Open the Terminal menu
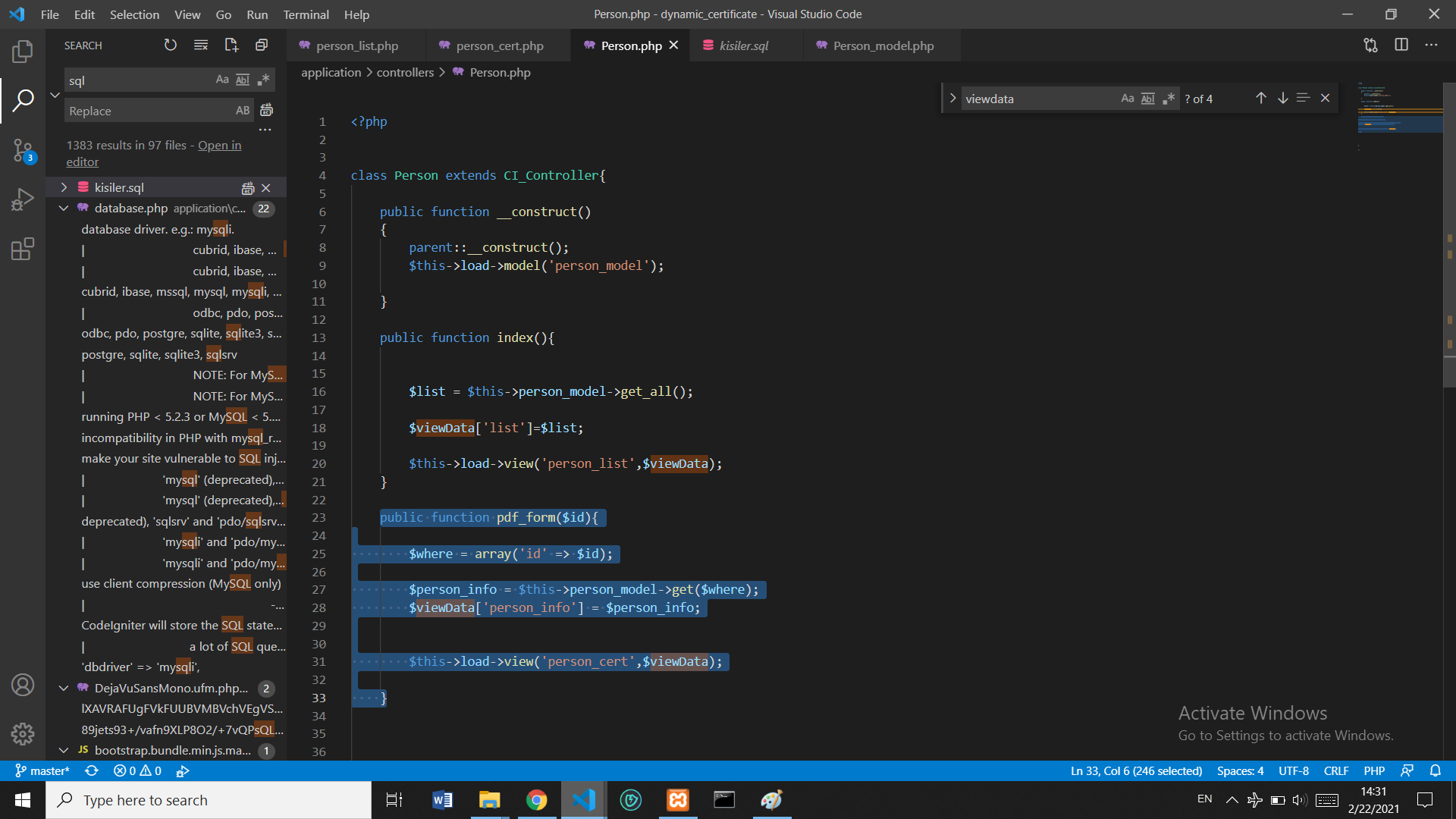This screenshot has height=819, width=1456. (306, 14)
